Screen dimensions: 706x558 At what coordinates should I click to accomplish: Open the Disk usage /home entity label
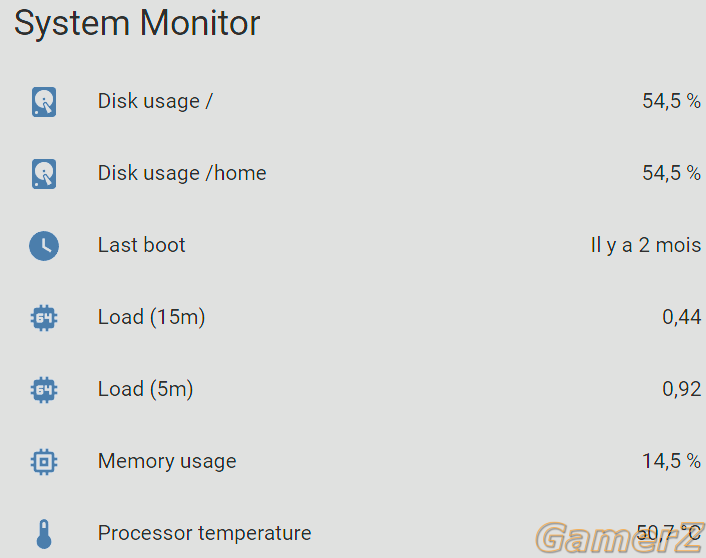[182, 173]
